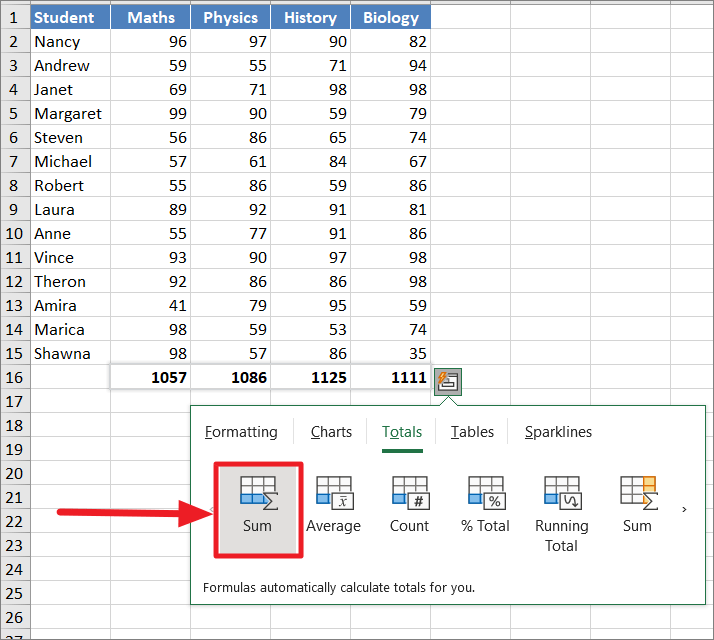This screenshot has width=714, height=640.
Task: Click Theron's Maths score 92
Action: (x=151, y=282)
